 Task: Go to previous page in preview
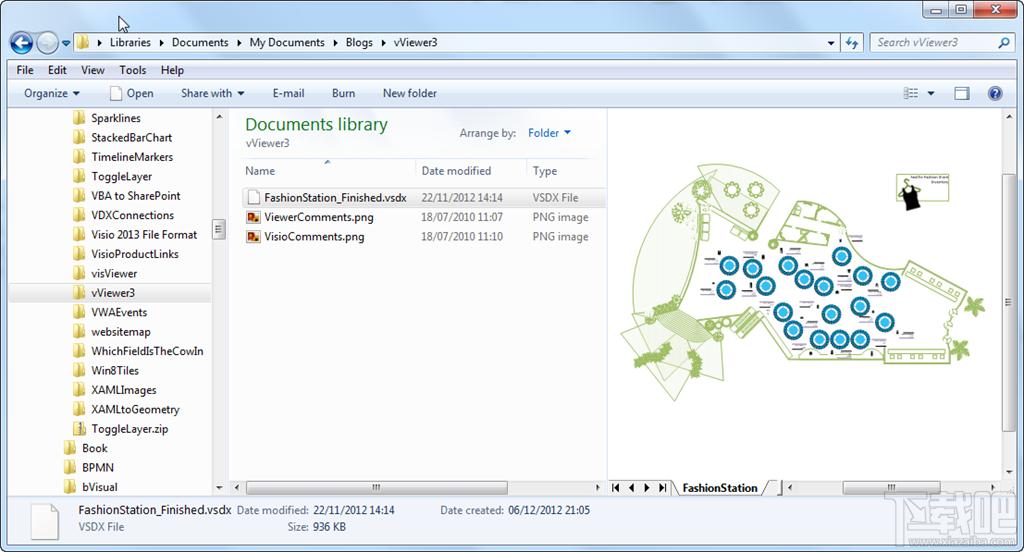632,487
